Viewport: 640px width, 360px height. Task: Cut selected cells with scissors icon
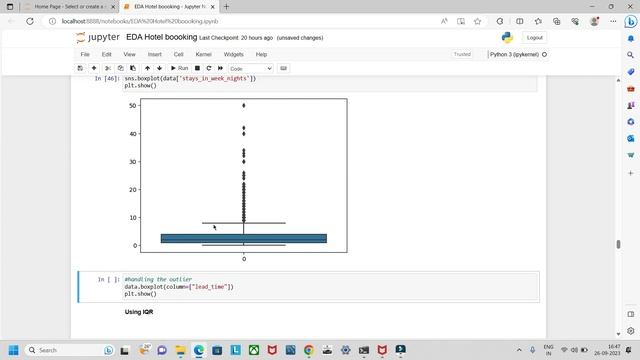[108, 68]
